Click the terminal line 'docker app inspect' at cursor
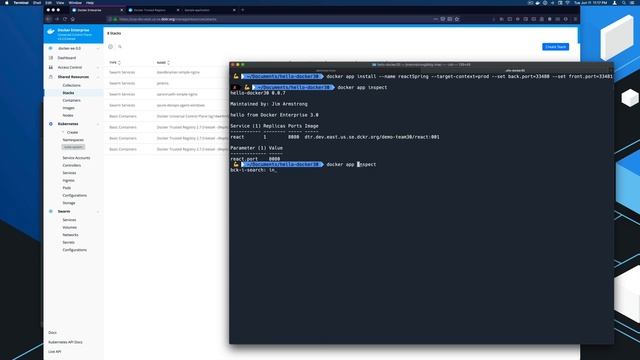The image size is (640, 360). pyautogui.click(x=351, y=164)
